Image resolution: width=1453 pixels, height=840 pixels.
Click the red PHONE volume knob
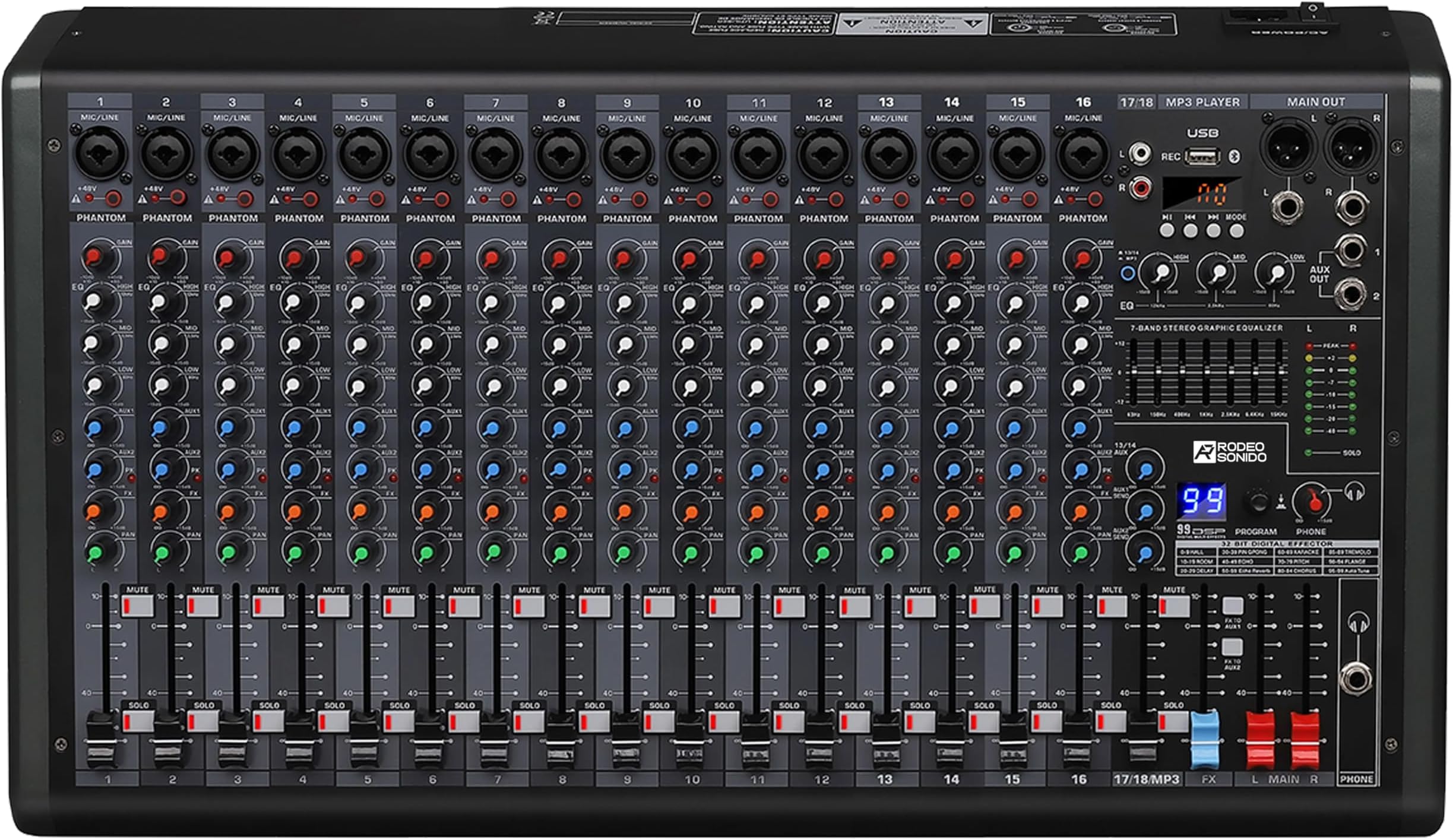point(1315,502)
